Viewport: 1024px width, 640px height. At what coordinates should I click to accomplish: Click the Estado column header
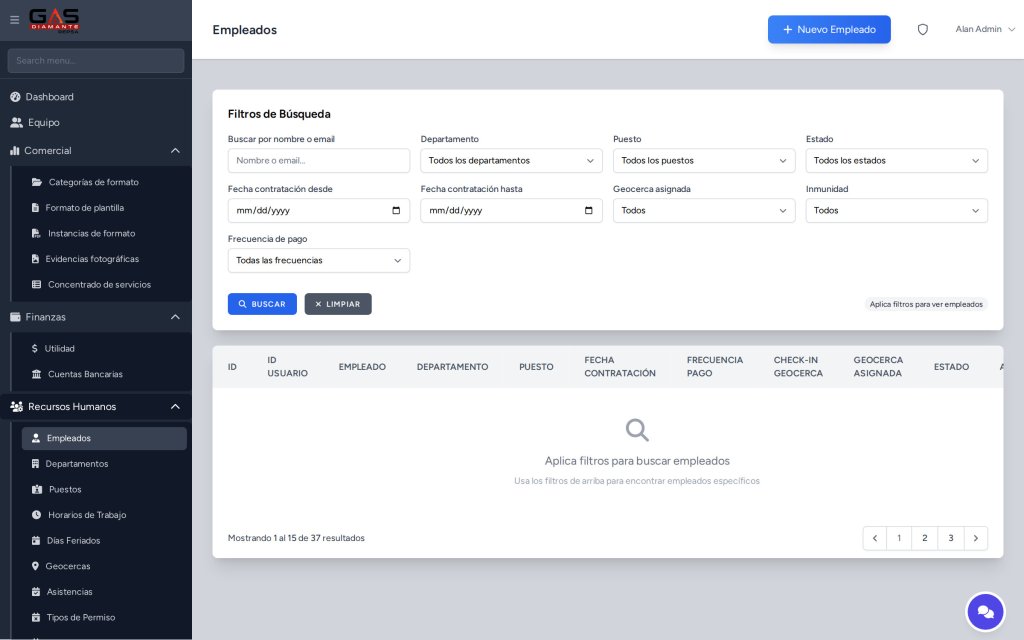951,367
